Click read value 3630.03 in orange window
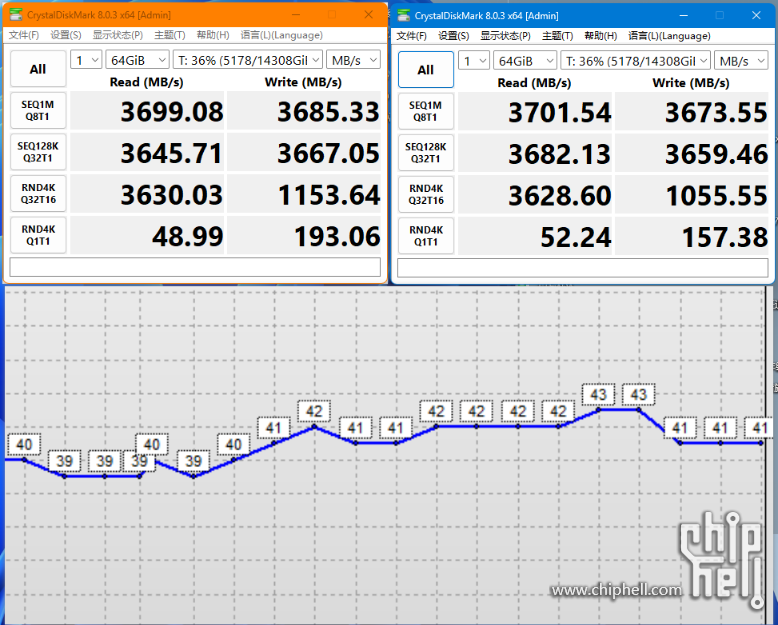Image resolution: width=778 pixels, height=625 pixels. point(147,194)
